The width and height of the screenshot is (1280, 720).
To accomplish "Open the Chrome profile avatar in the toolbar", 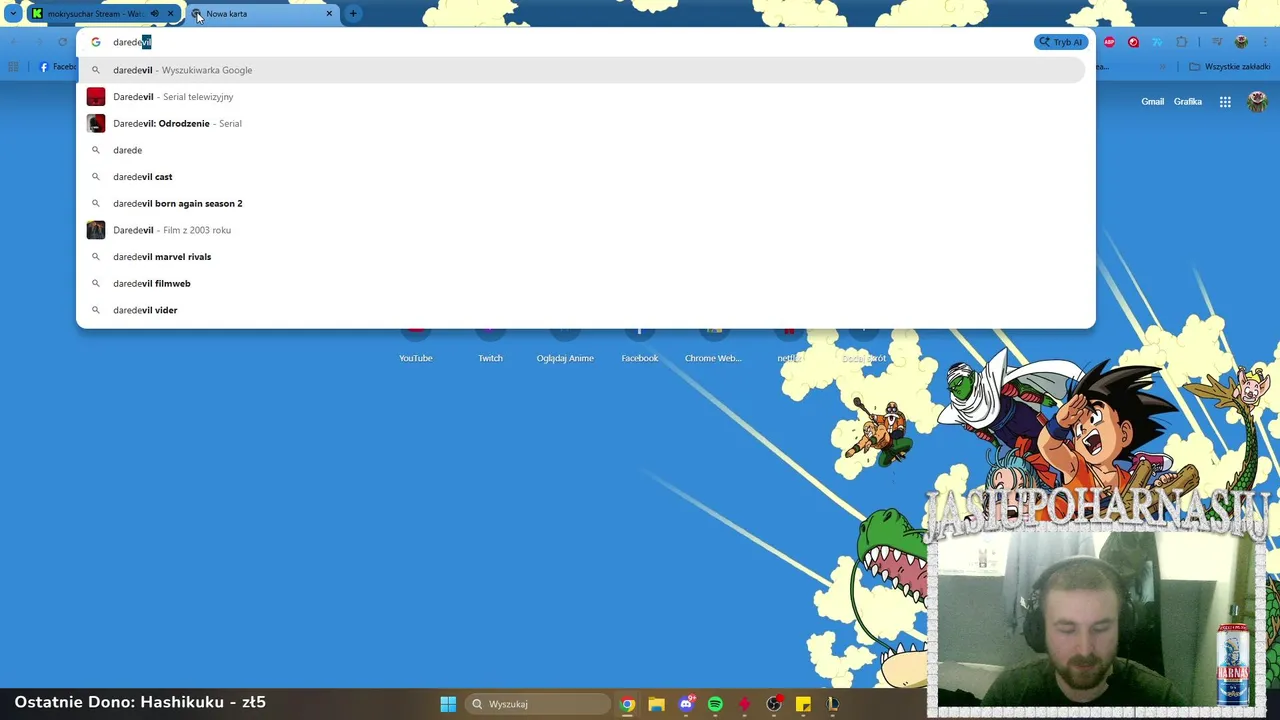I will [1241, 42].
